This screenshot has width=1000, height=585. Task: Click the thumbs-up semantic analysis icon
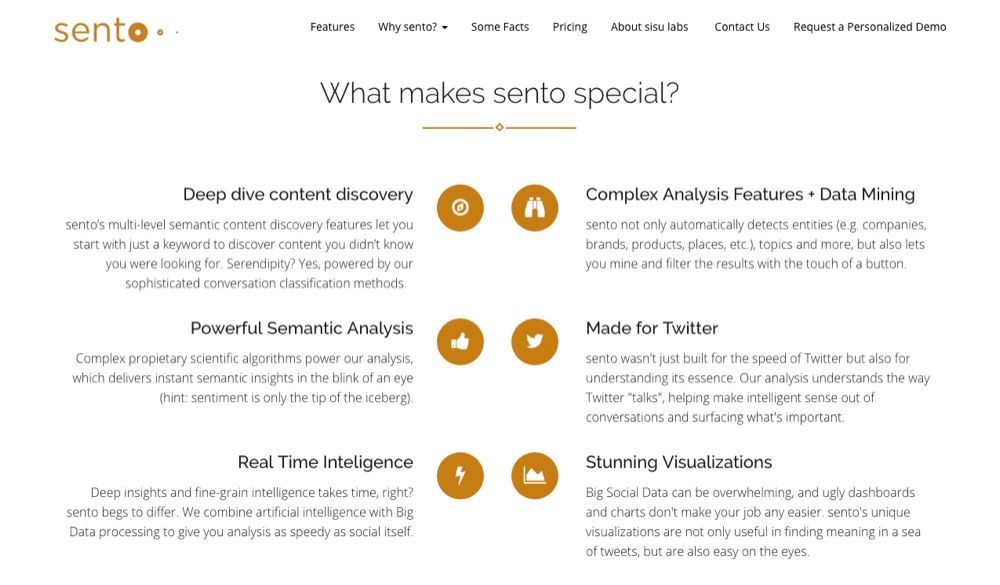[460, 341]
